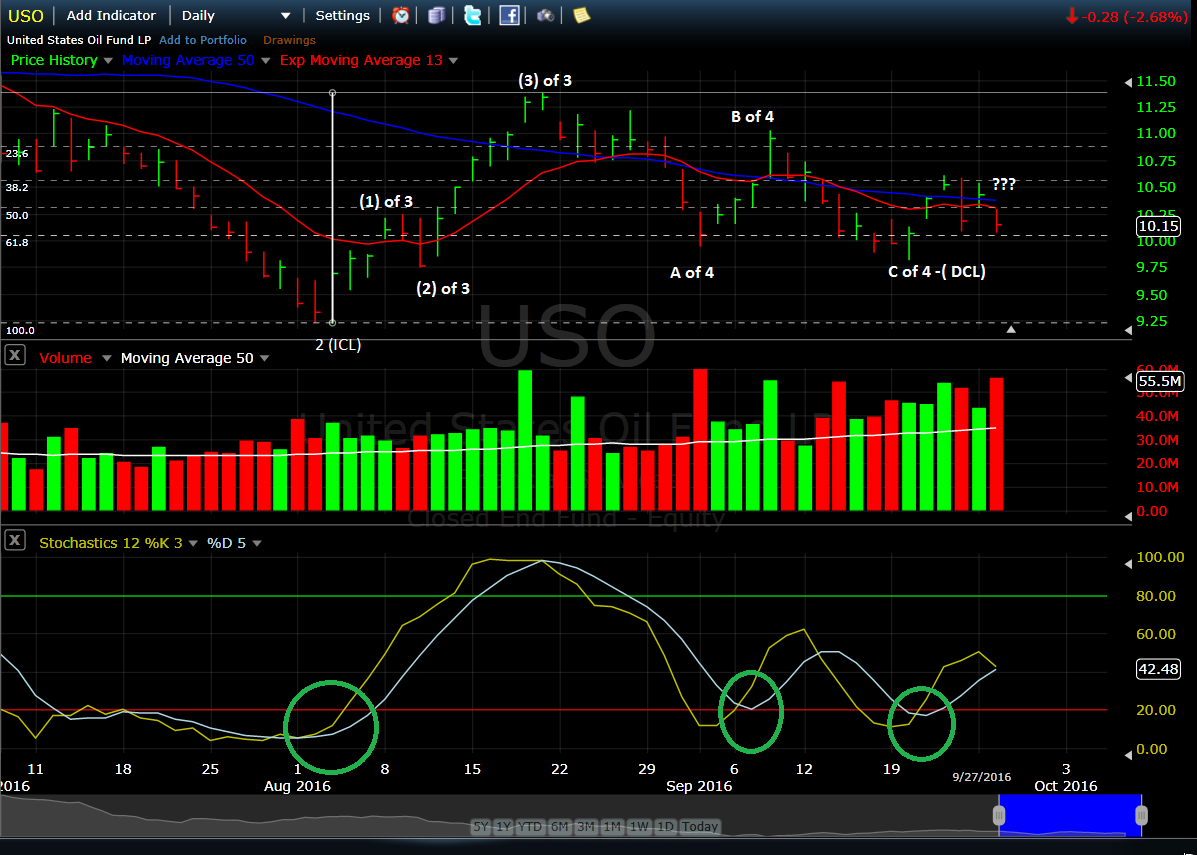Grab the left handle of range slider
The width and height of the screenshot is (1197, 855).
click(999, 816)
